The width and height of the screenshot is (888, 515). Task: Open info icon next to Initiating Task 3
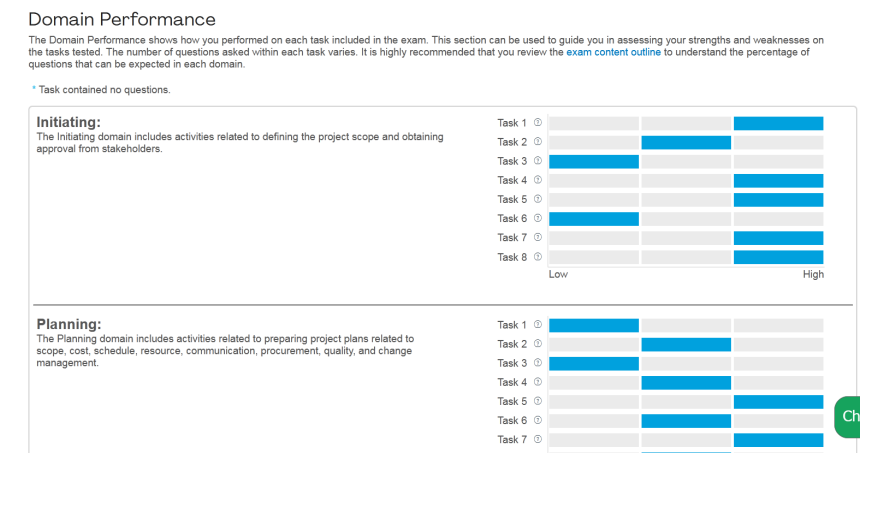538,161
